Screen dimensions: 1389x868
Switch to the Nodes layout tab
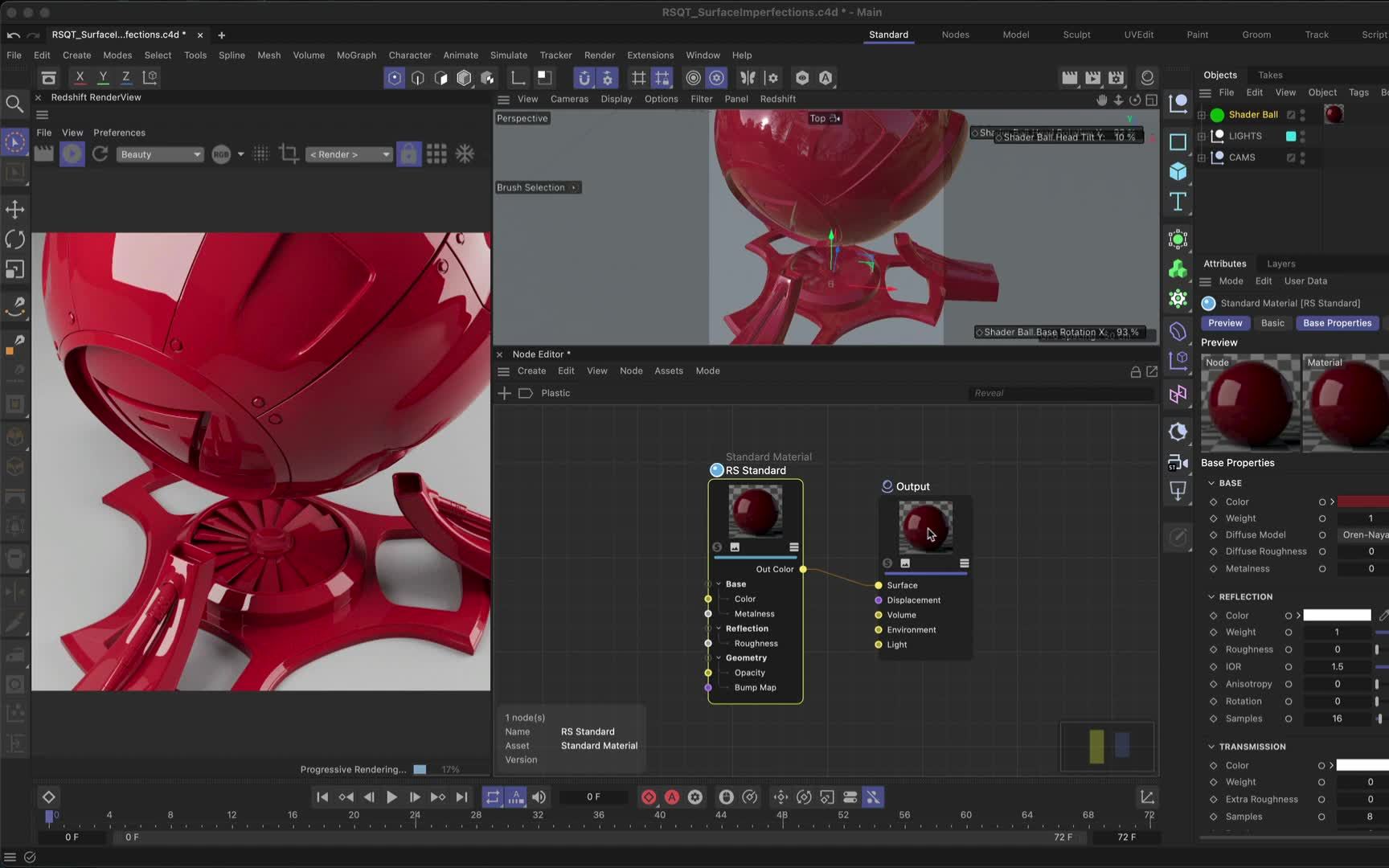[955, 35]
